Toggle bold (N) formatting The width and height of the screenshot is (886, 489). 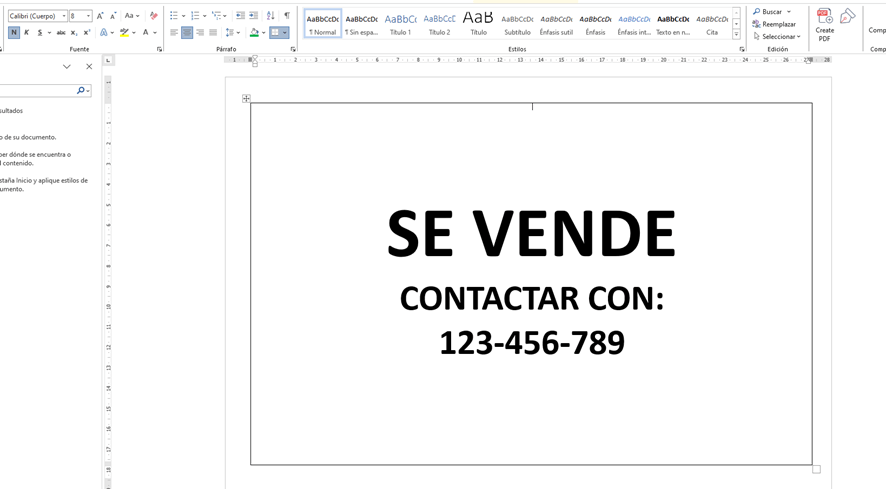pos(14,33)
